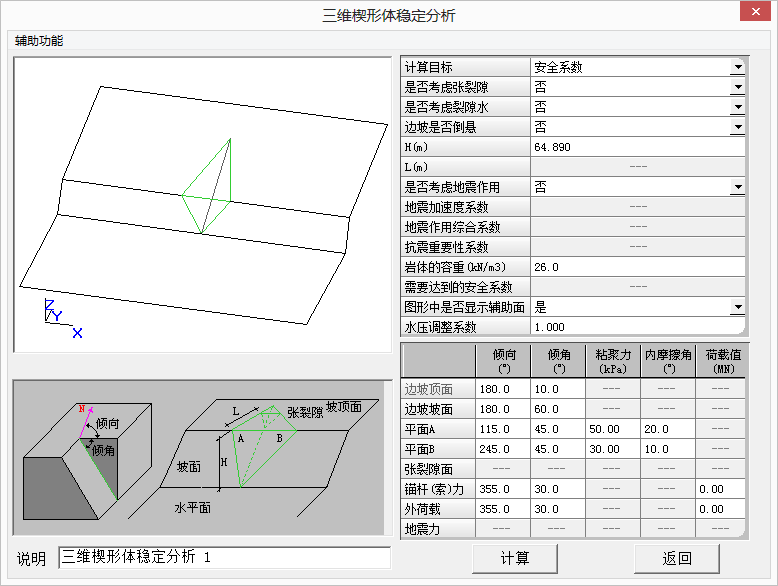Click 平面B 内摩擦角 cell showing 10.0
The width and height of the screenshot is (778, 586).
click(x=665, y=449)
